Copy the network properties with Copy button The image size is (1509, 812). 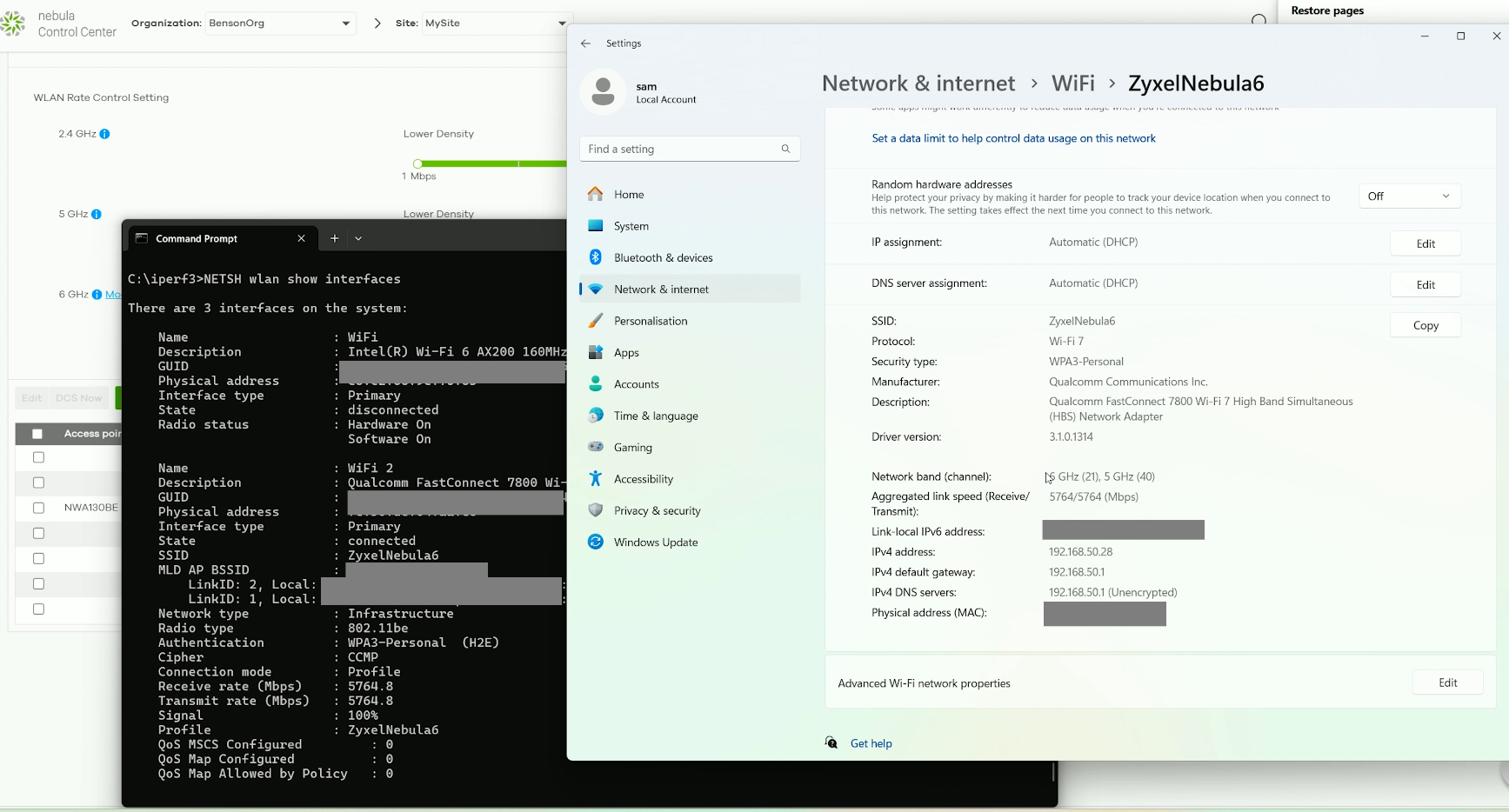1426,325
